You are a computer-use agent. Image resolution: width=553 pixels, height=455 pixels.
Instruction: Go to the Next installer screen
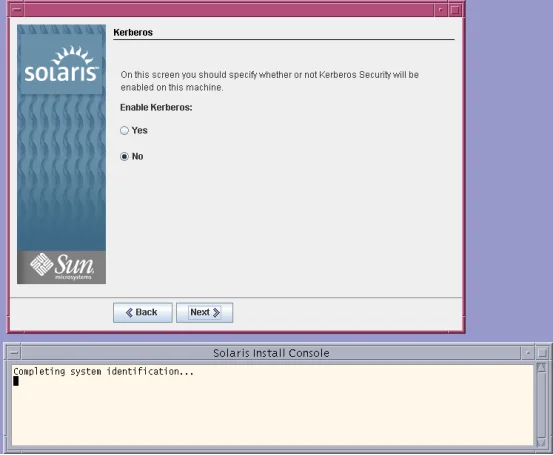[x=205, y=313]
